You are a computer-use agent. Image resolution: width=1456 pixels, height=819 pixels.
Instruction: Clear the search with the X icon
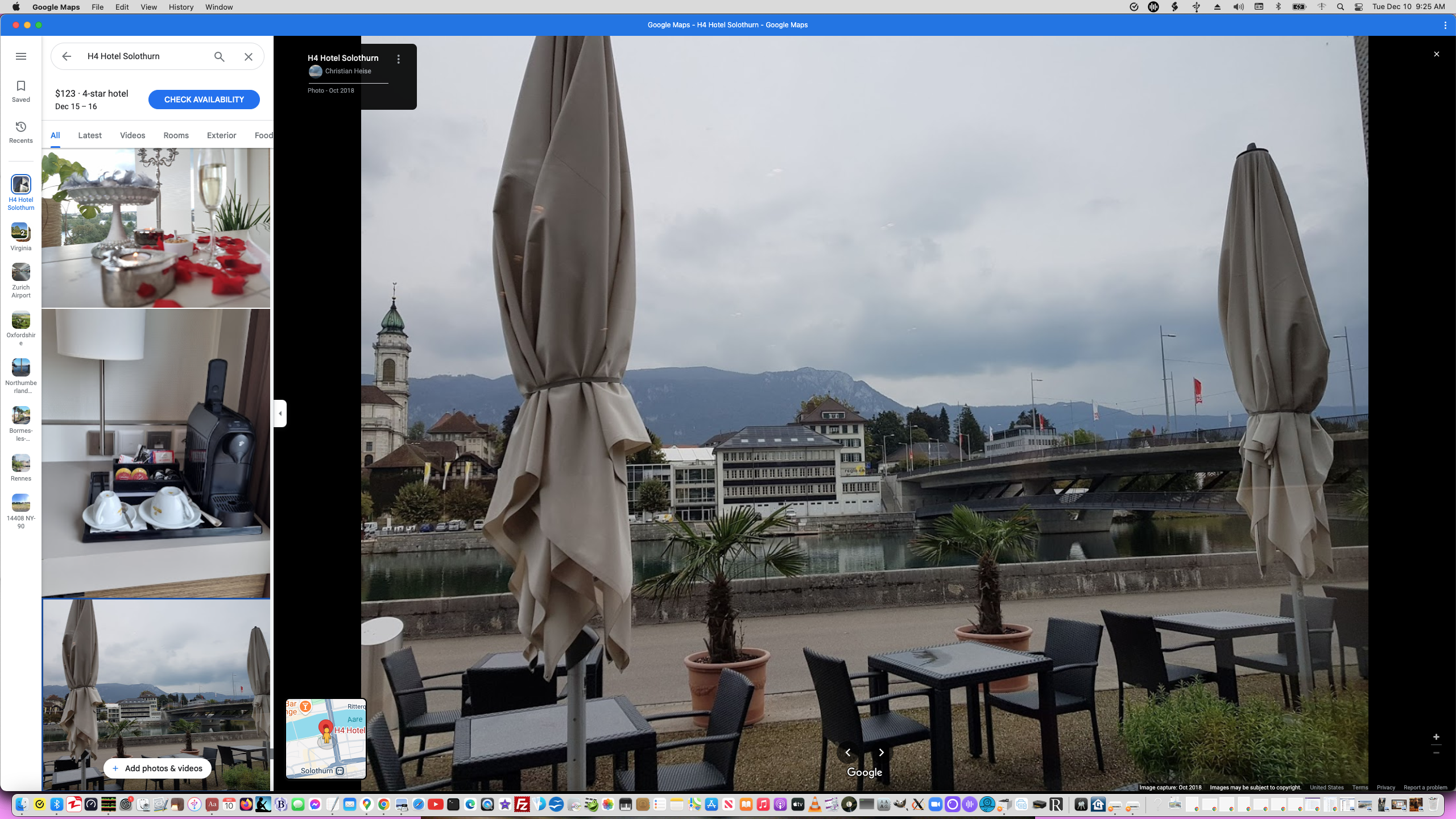pos(249,56)
